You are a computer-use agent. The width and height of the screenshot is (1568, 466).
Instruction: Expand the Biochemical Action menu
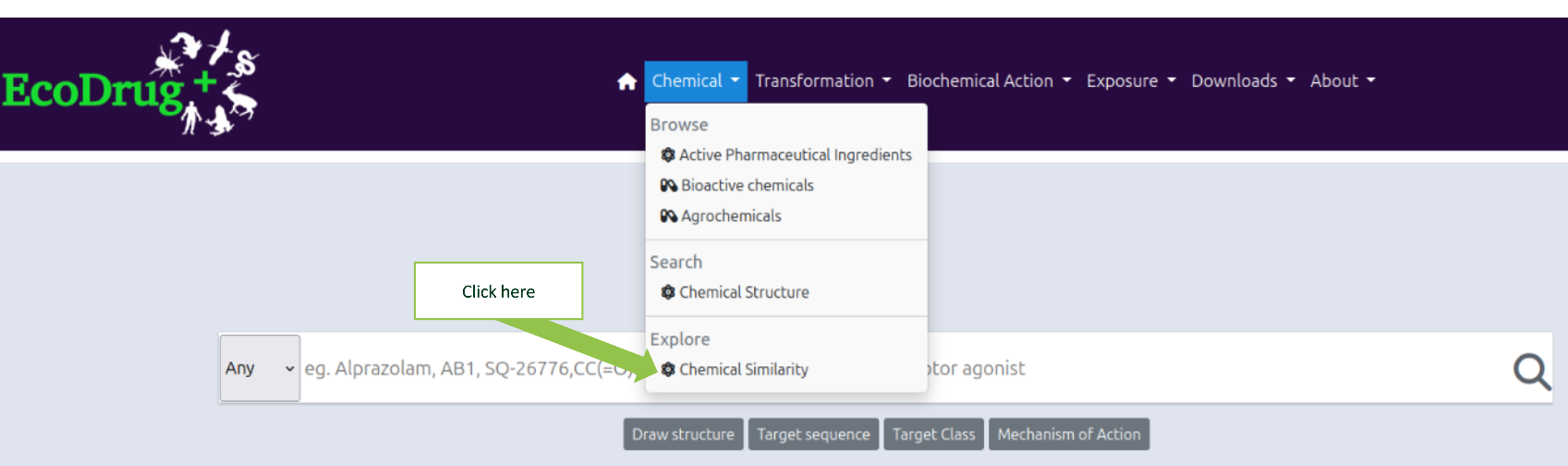(x=989, y=80)
